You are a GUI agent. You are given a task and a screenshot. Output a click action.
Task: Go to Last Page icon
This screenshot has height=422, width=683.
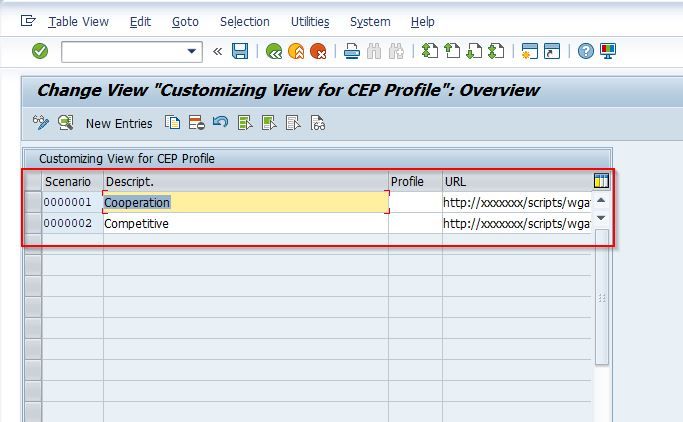[496, 51]
